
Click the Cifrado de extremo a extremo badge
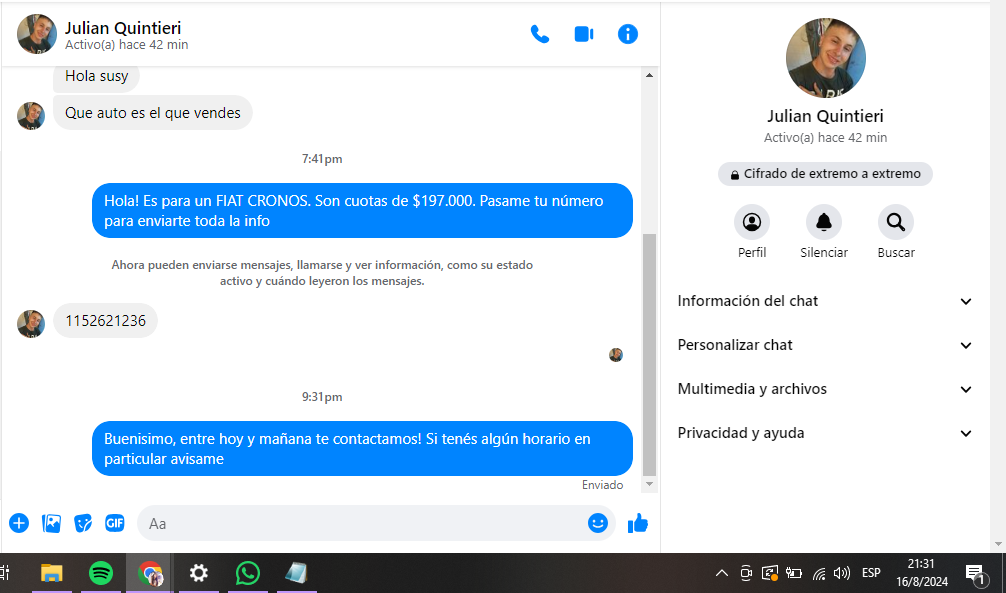pyautogui.click(x=825, y=174)
